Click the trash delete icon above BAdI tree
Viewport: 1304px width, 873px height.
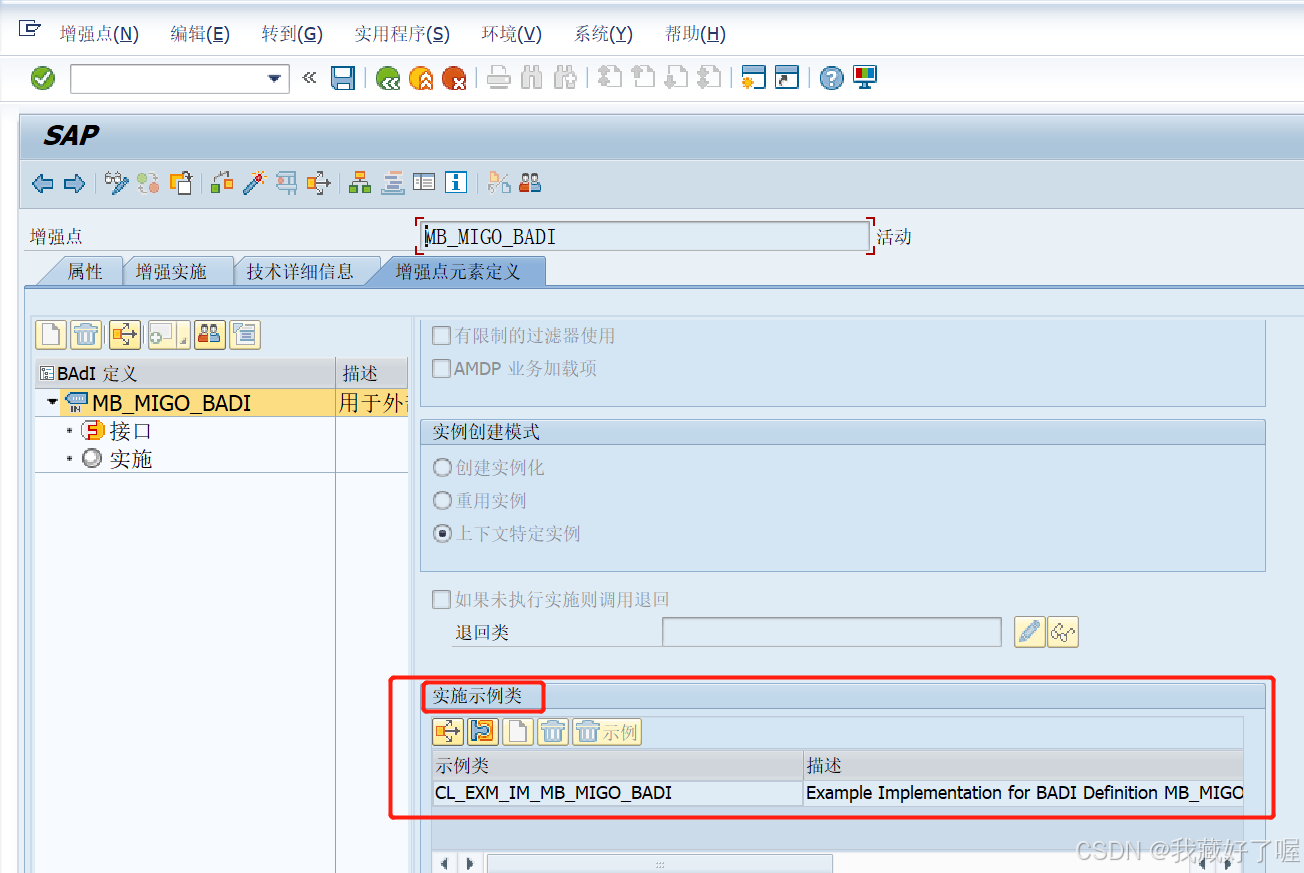(87, 334)
